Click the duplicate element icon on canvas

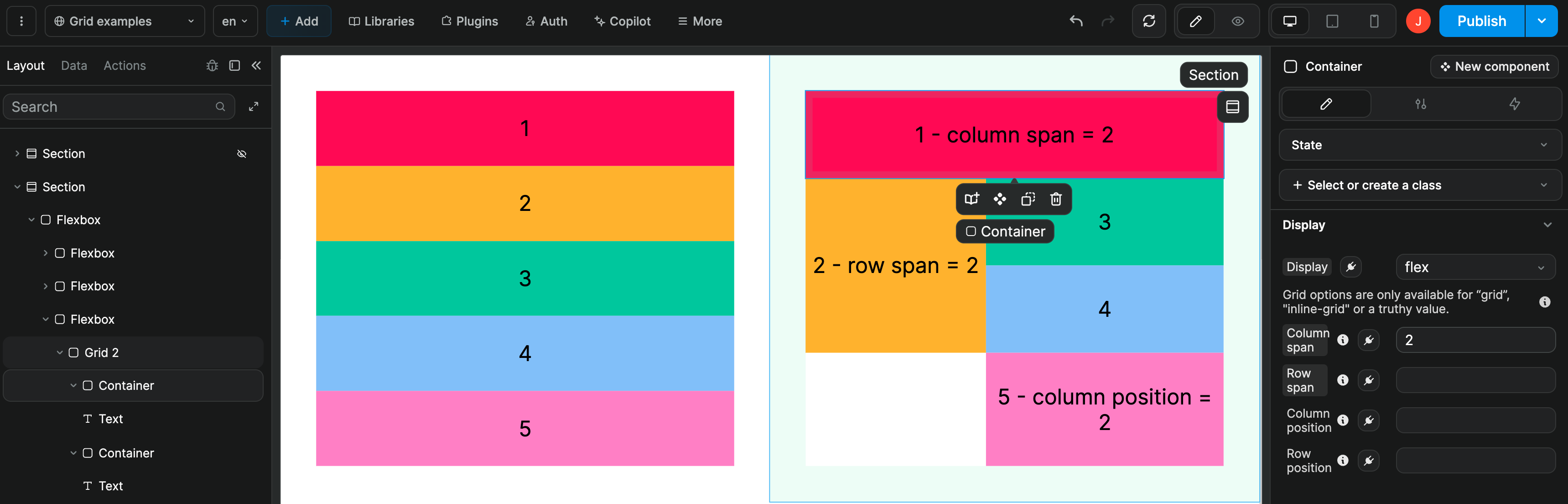click(x=1028, y=199)
